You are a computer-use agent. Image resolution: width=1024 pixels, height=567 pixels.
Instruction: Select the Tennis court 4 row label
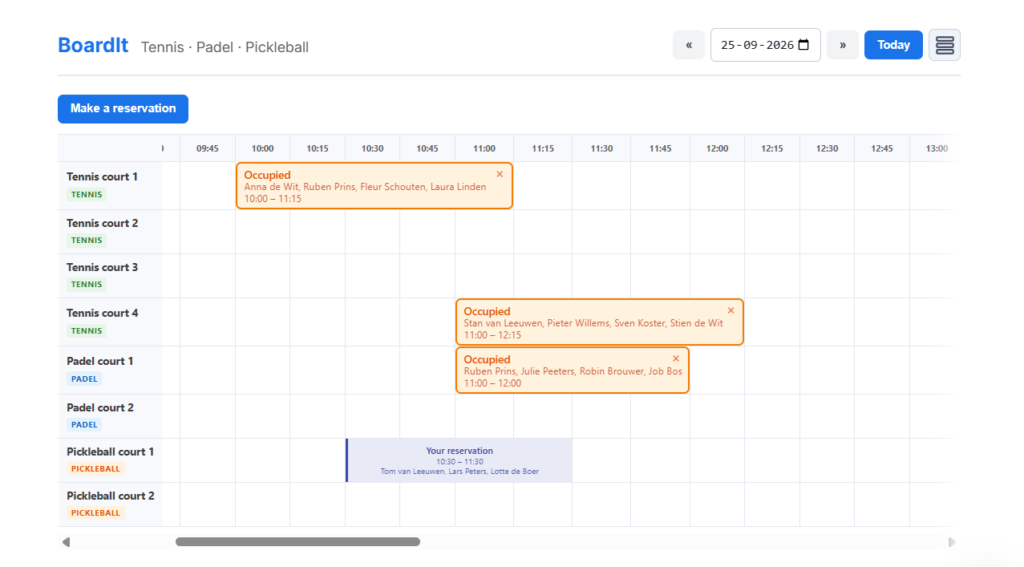click(102, 314)
